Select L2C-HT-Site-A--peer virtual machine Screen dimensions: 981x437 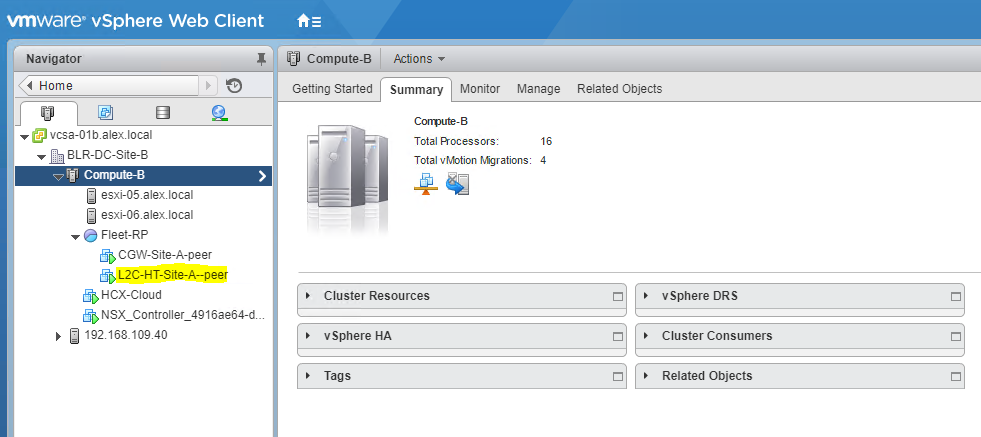[172, 275]
